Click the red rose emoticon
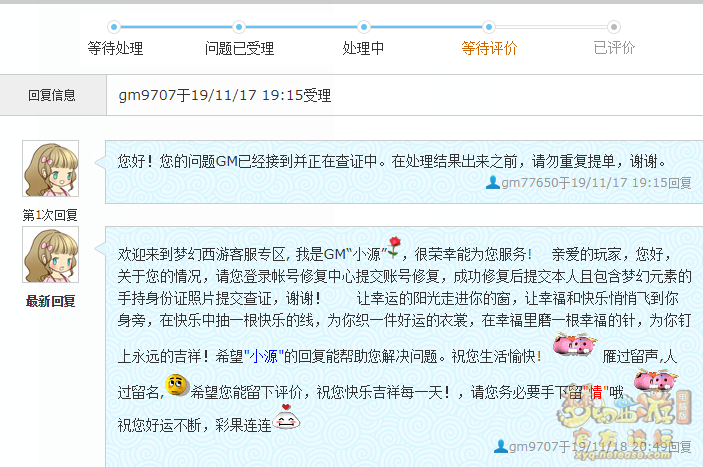Screen dimensions: 703x467 click(394, 247)
